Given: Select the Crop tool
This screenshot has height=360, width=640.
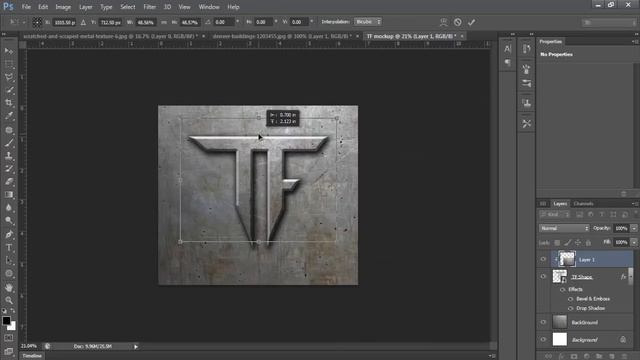Looking at the screenshot, I should point(9,103).
